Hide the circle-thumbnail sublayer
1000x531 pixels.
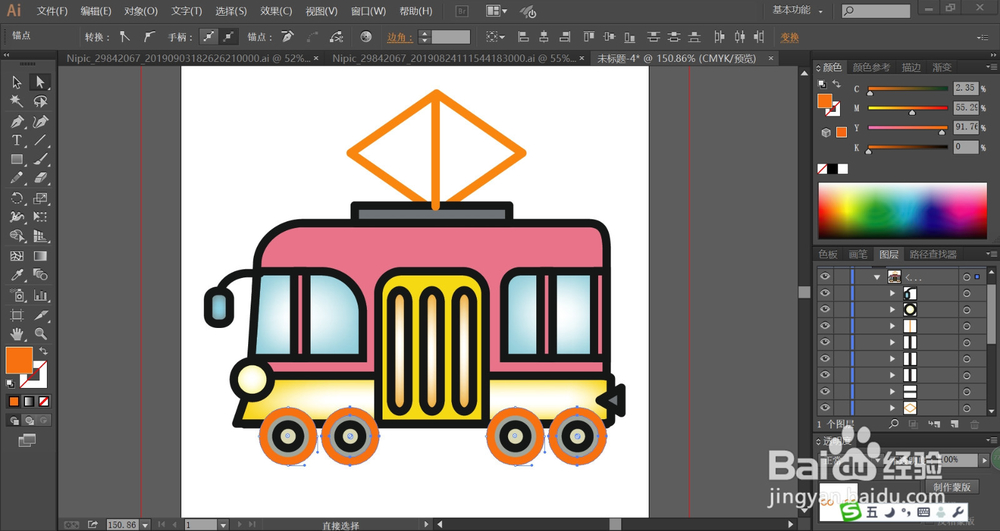click(x=825, y=309)
